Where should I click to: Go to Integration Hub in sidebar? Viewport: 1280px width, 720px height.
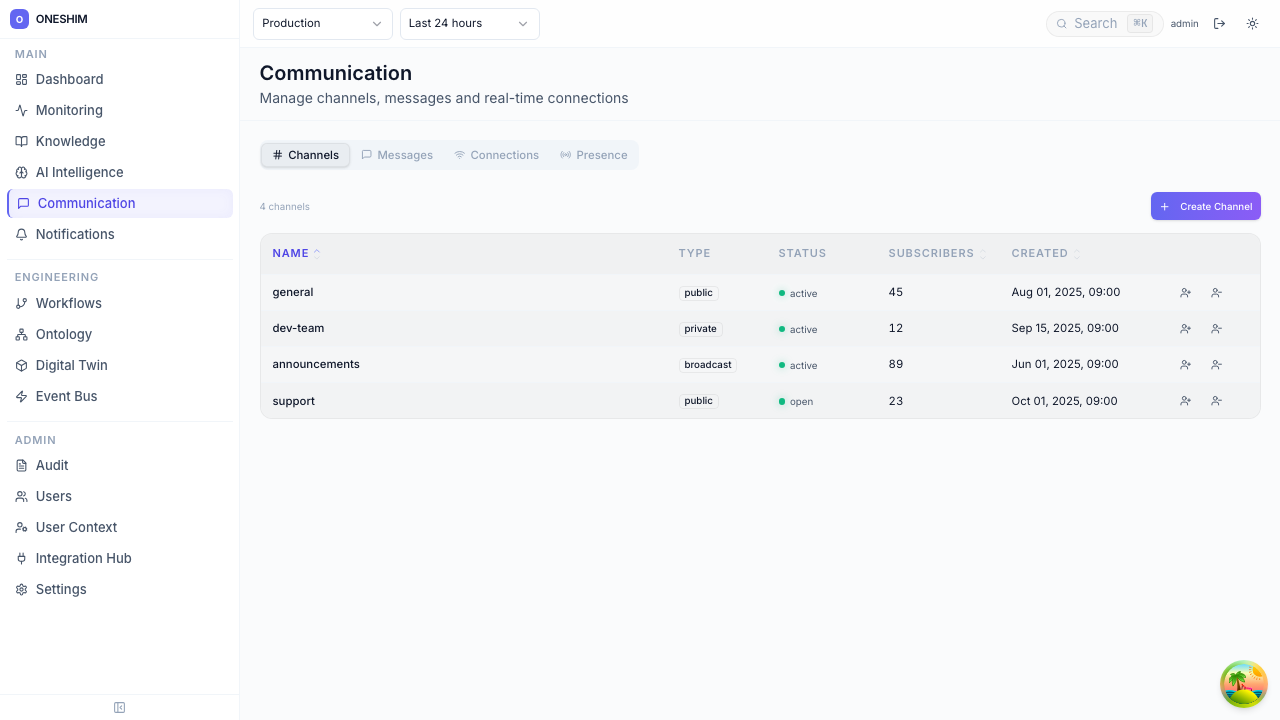coord(83,558)
